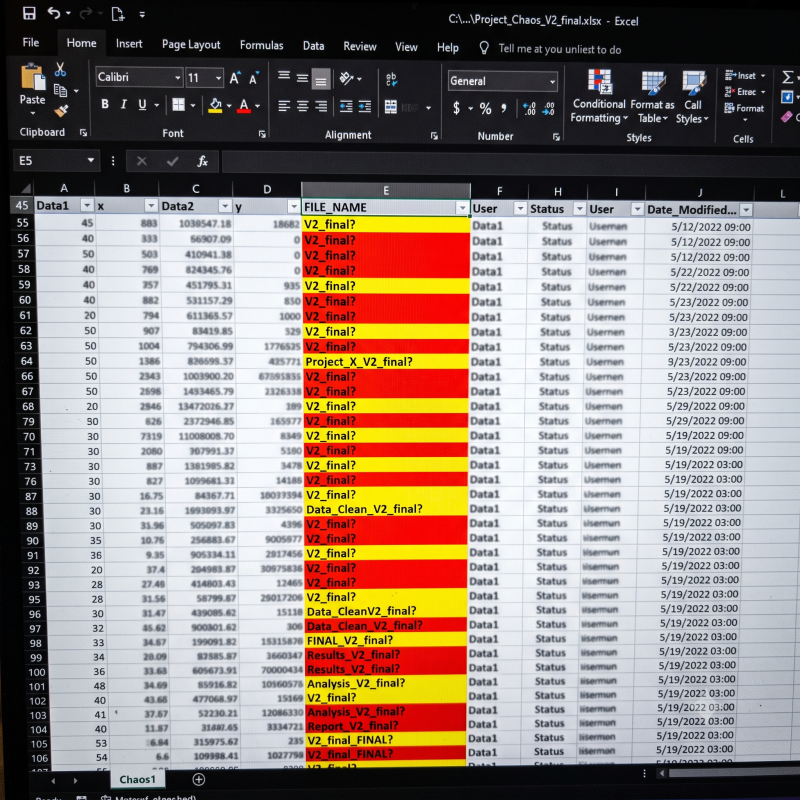Click the Decrease Decimal icon

[x=548, y=109]
